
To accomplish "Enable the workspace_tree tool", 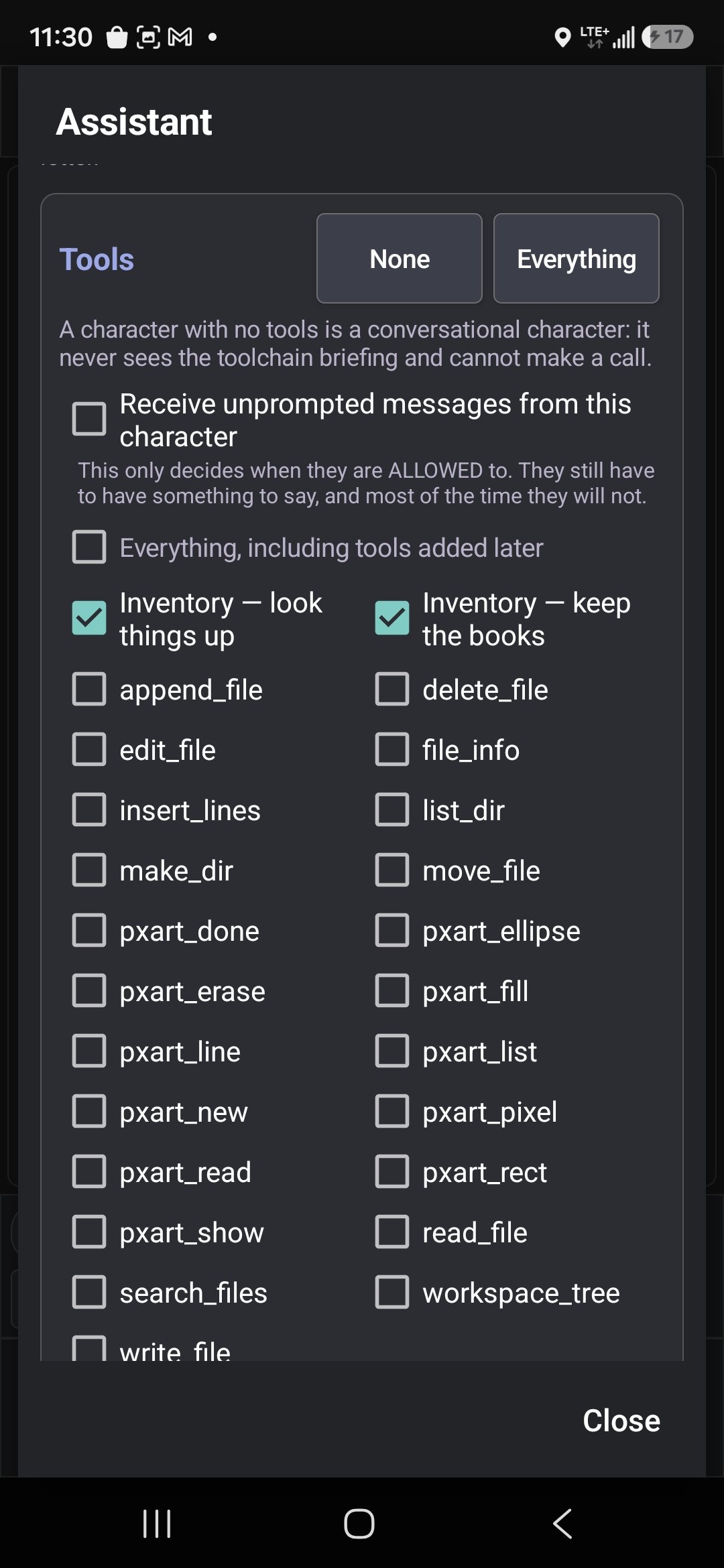I will coord(392,1293).
